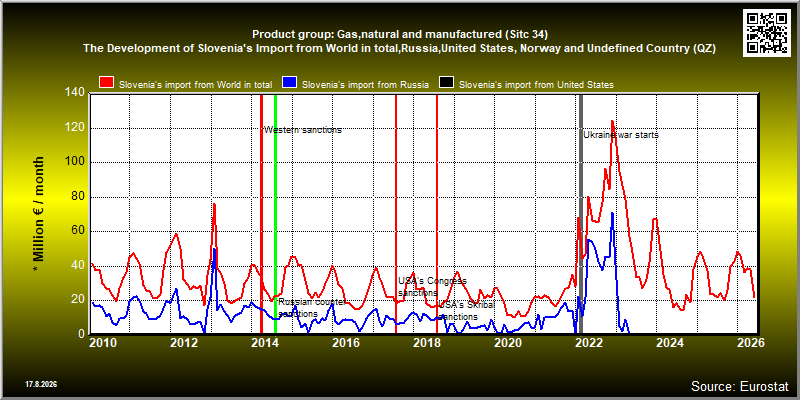Click the date stamp '17.8.2026'
Image resolution: width=800 pixels, height=400 pixels.
tap(41, 384)
